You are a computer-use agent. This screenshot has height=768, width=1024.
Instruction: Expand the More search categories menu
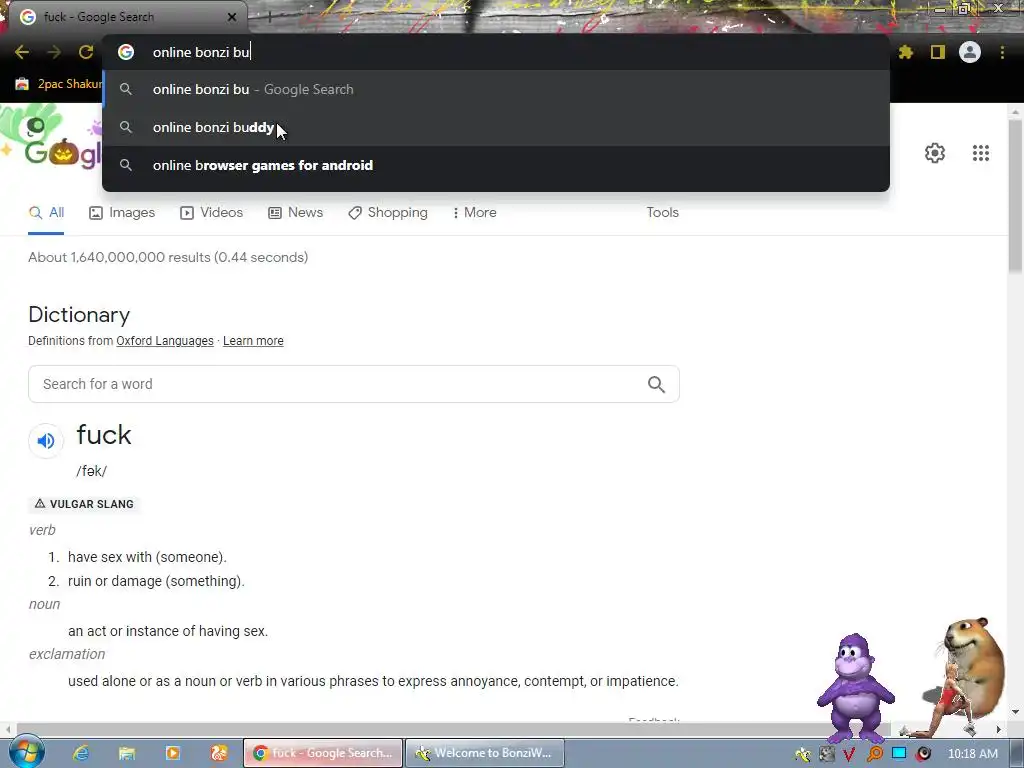tap(475, 213)
